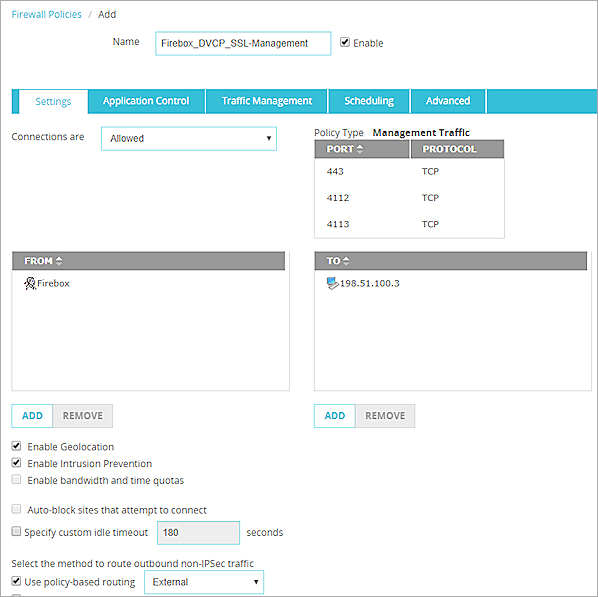Click the host computer icon beside 198.51.100.3
598x597 pixels.
tap(333, 283)
